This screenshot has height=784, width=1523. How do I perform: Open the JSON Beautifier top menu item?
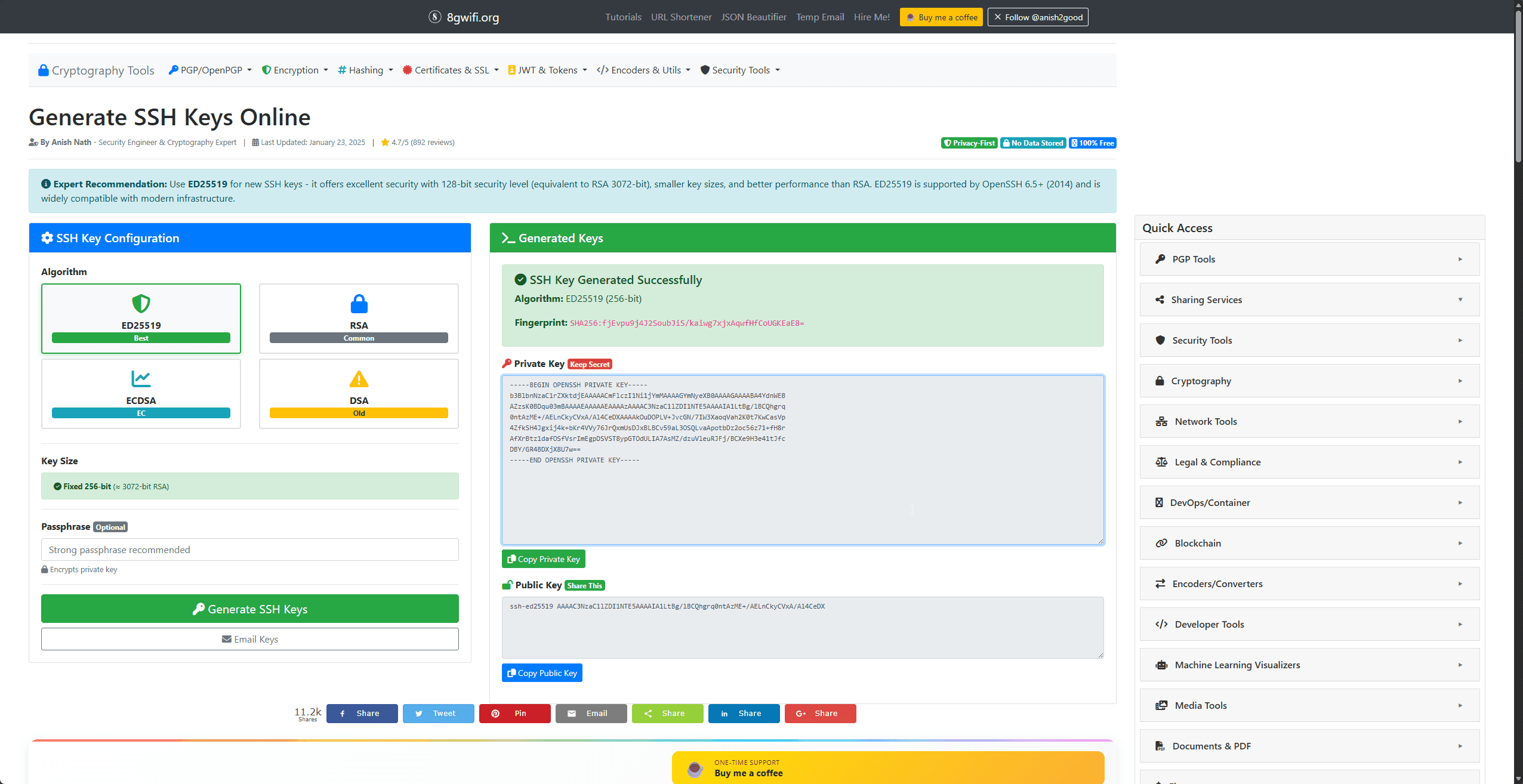[753, 17]
